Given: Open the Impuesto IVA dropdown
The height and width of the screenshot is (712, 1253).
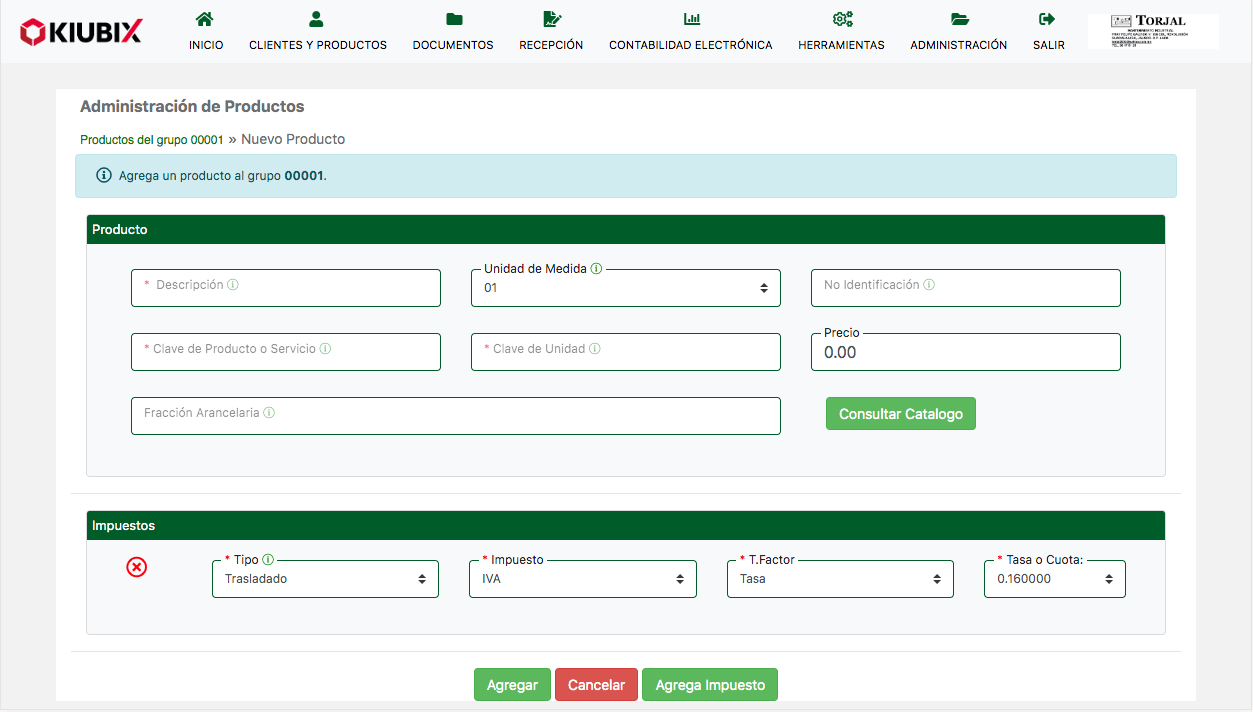Looking at the screenshot, I should click(x=582, y=579).
